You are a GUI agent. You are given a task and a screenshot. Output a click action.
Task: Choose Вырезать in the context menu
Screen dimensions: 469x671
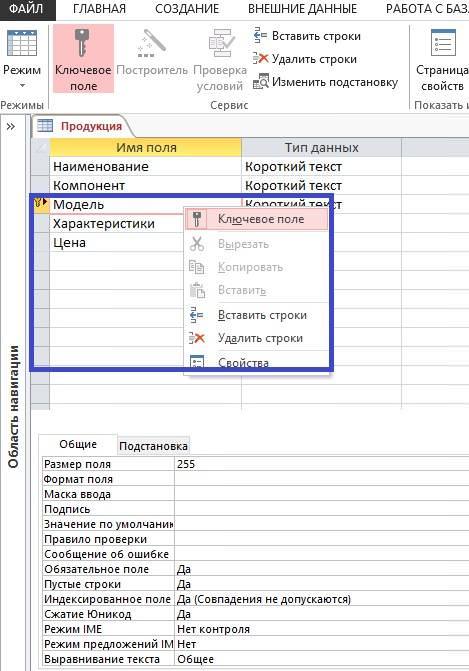coord(256,244)
